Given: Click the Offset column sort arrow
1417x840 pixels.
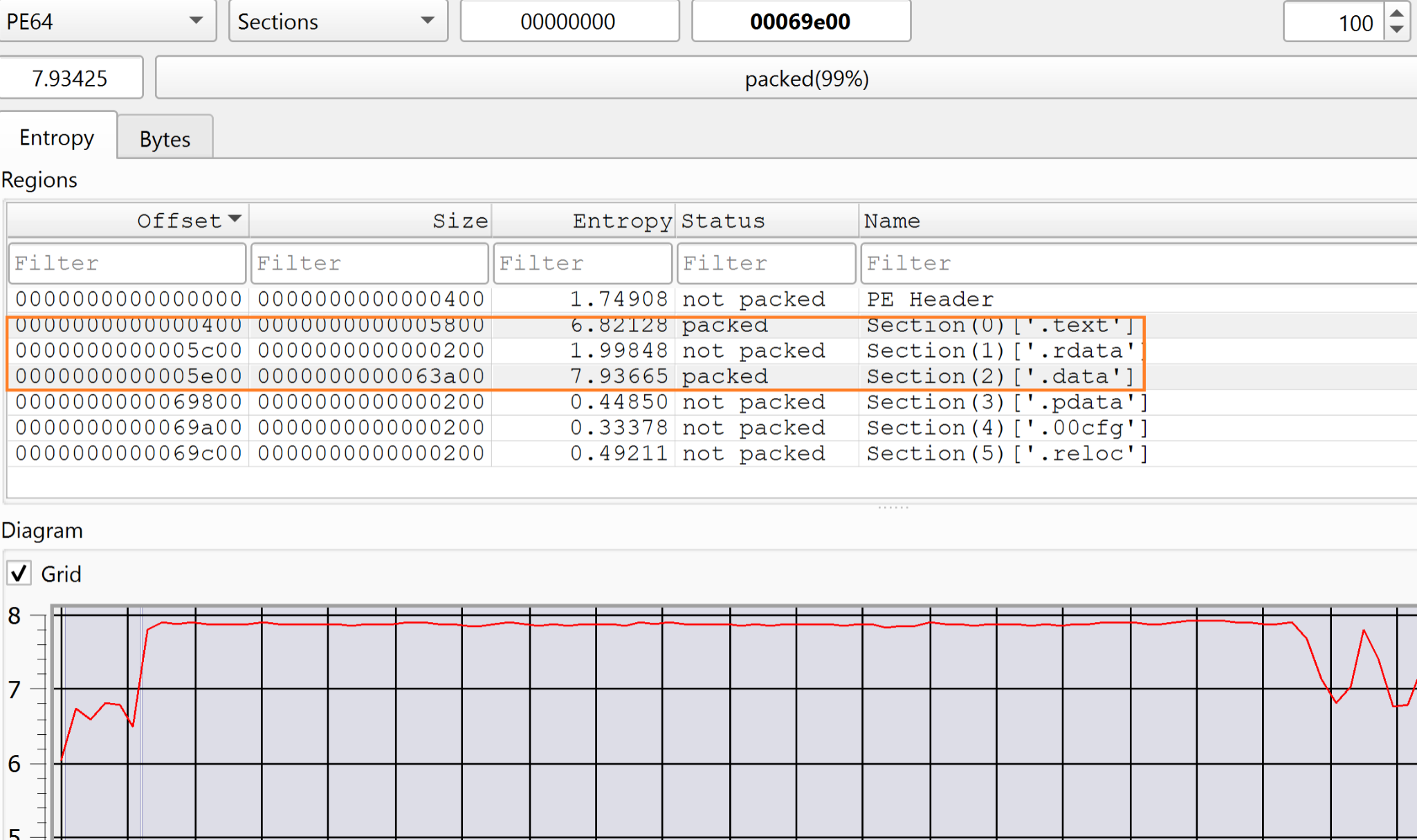Looking at the screenshot, I should pos(235,219).
